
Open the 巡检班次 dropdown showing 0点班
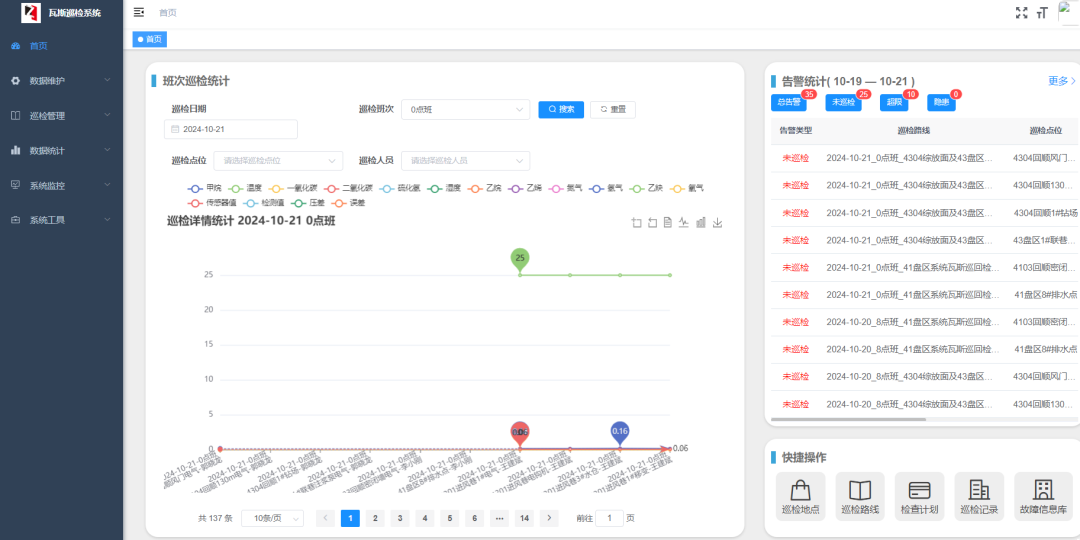(465, 110)
